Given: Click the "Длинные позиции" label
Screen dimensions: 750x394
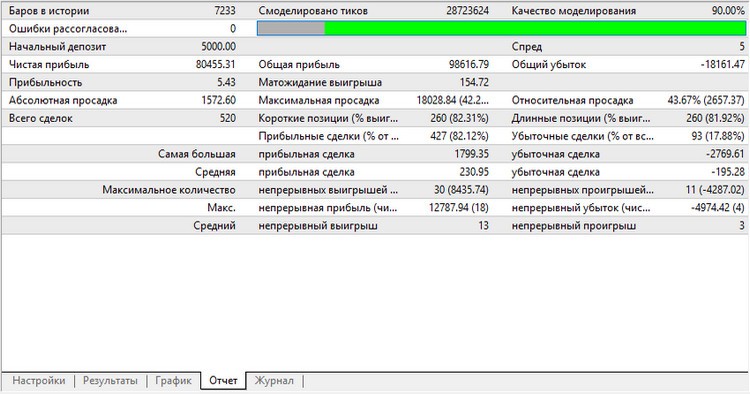Looking at the screenshot, I should (x=581, y=118).
